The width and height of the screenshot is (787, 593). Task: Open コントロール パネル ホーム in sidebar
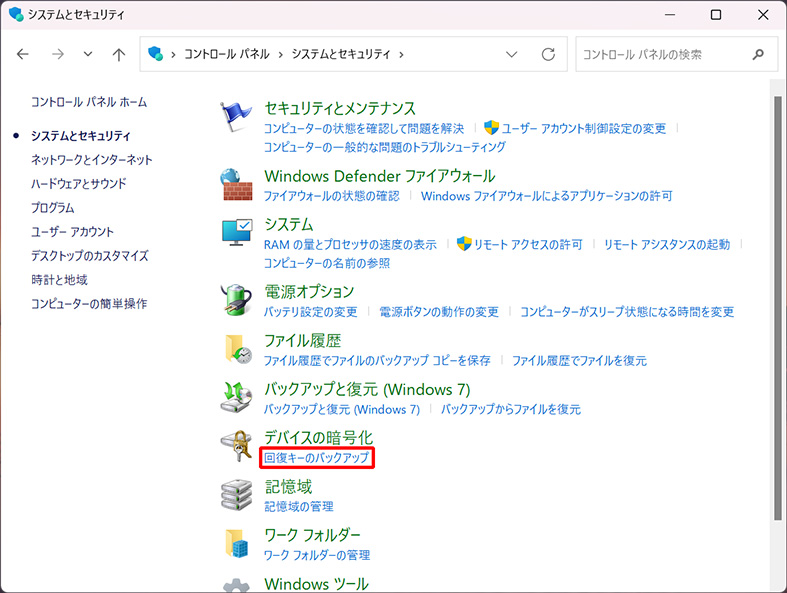click(89, 102)
